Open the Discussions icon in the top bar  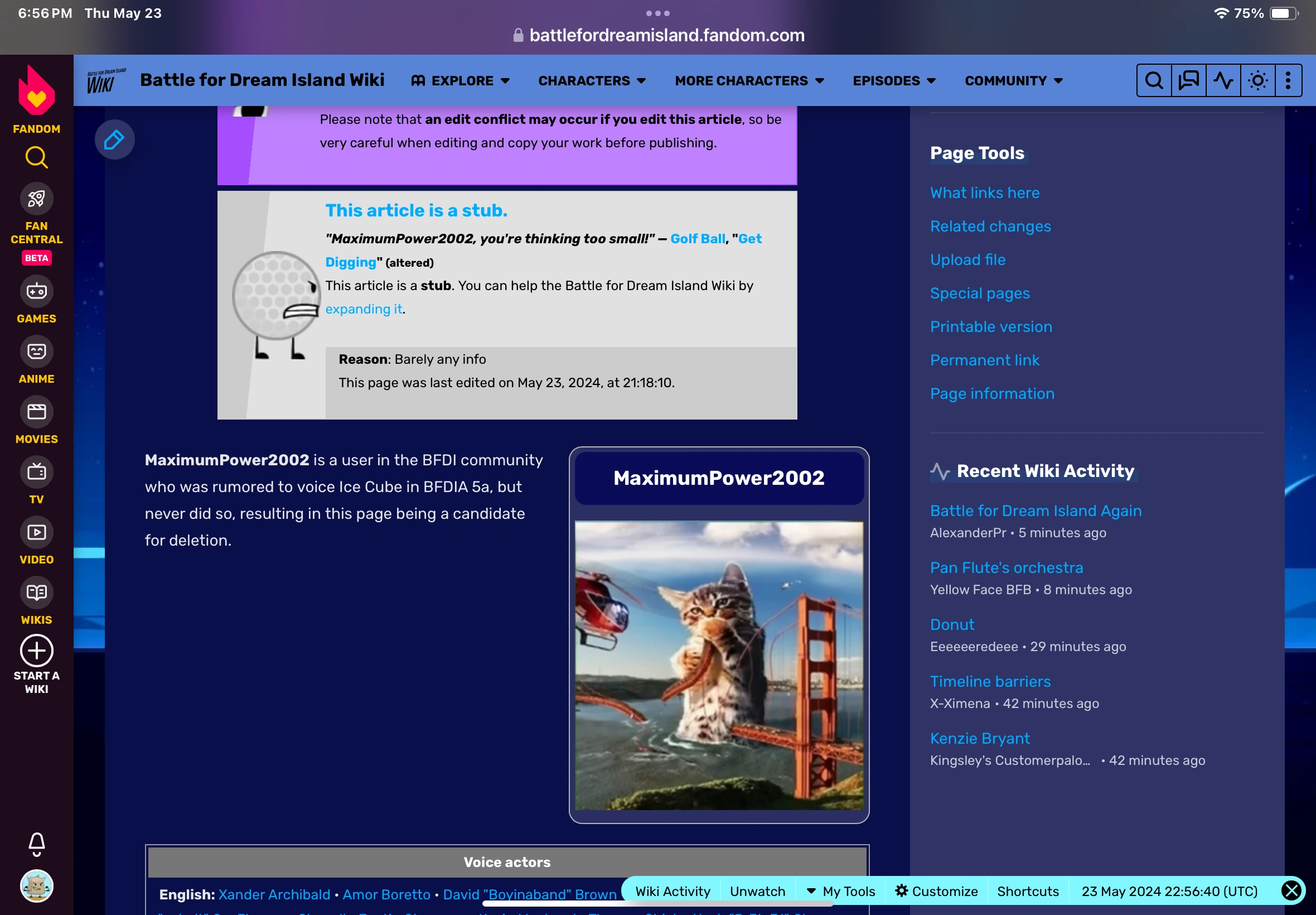[x=1188, y=80]
